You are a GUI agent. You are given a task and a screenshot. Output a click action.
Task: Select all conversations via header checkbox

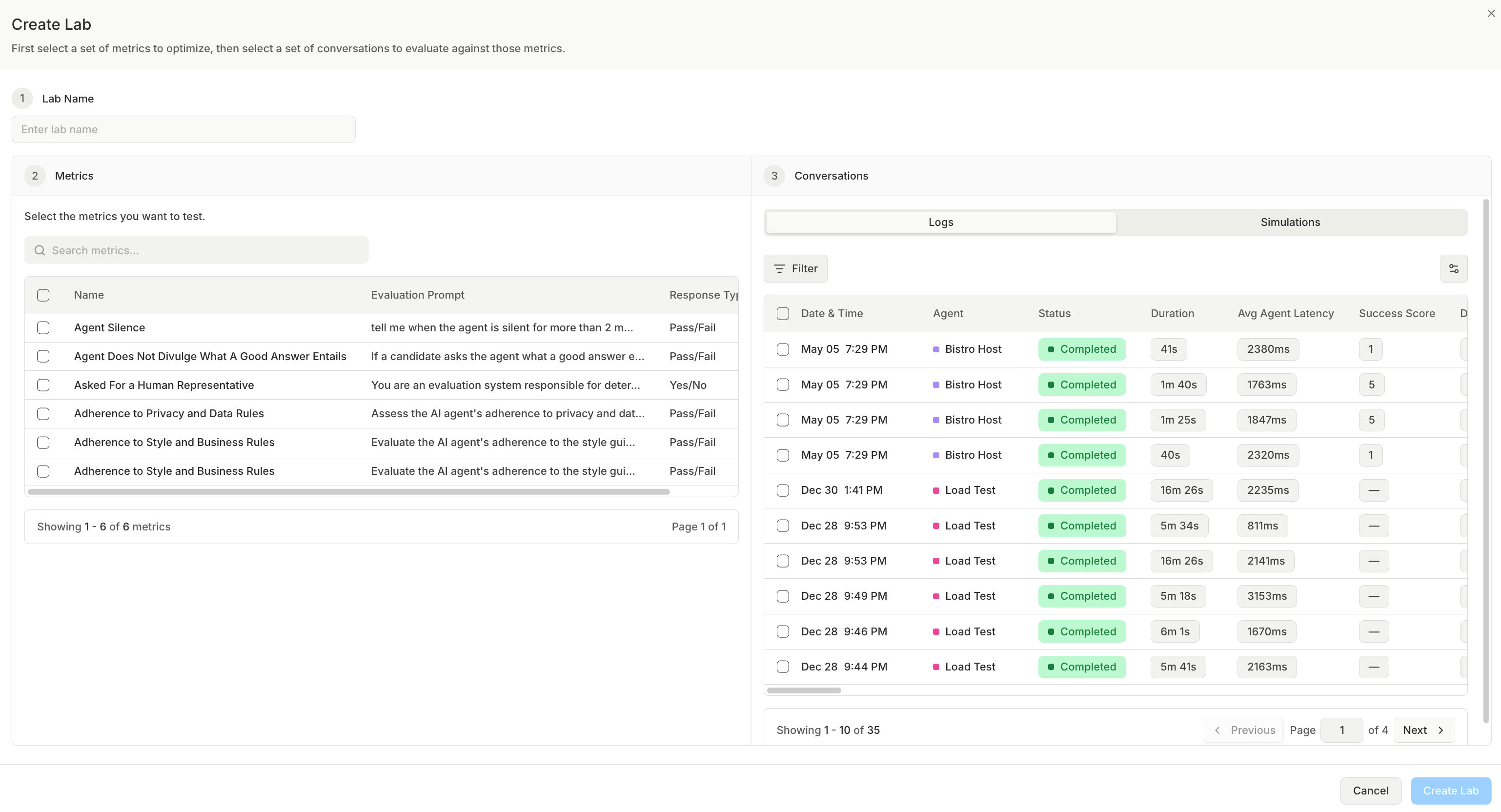coord(783,313)
